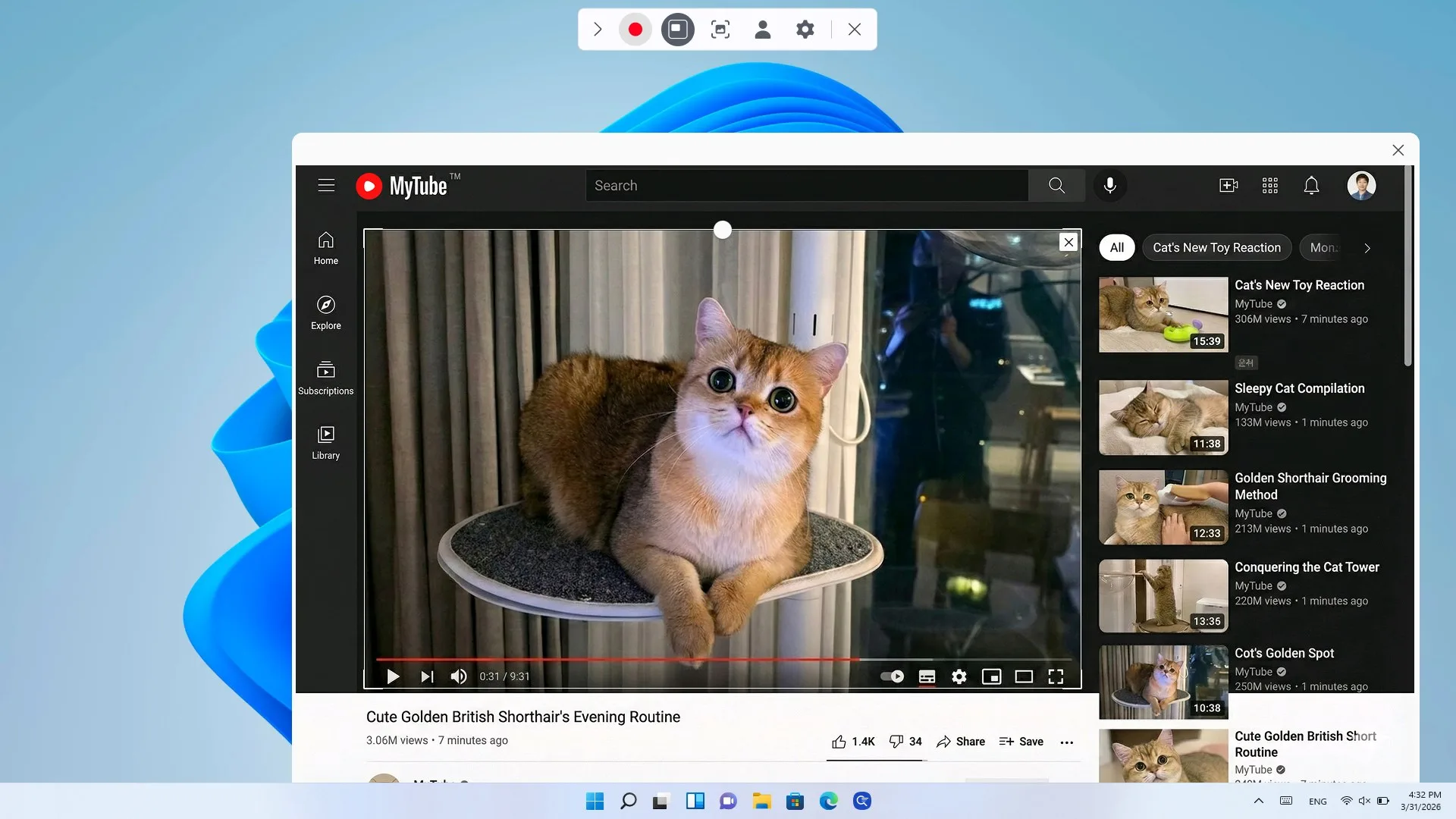Skip to the next video
This screenshot has width=1456, height=819.
427,676
